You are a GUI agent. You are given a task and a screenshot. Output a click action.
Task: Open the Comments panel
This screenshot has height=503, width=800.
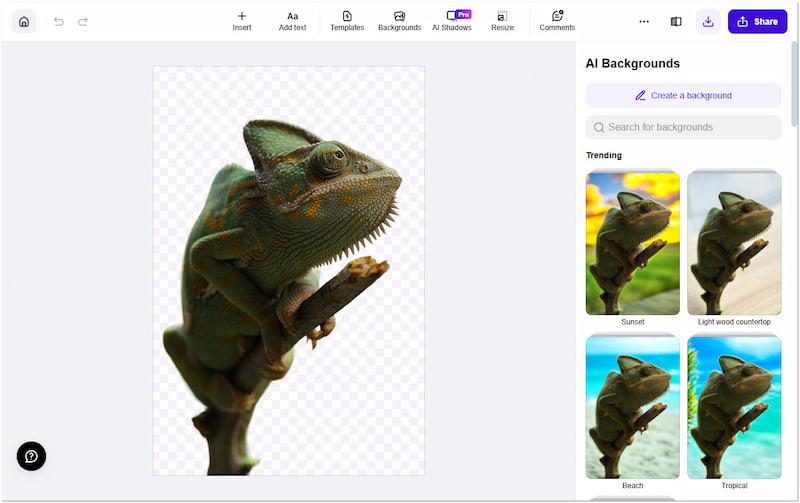(x=557, y=21)
